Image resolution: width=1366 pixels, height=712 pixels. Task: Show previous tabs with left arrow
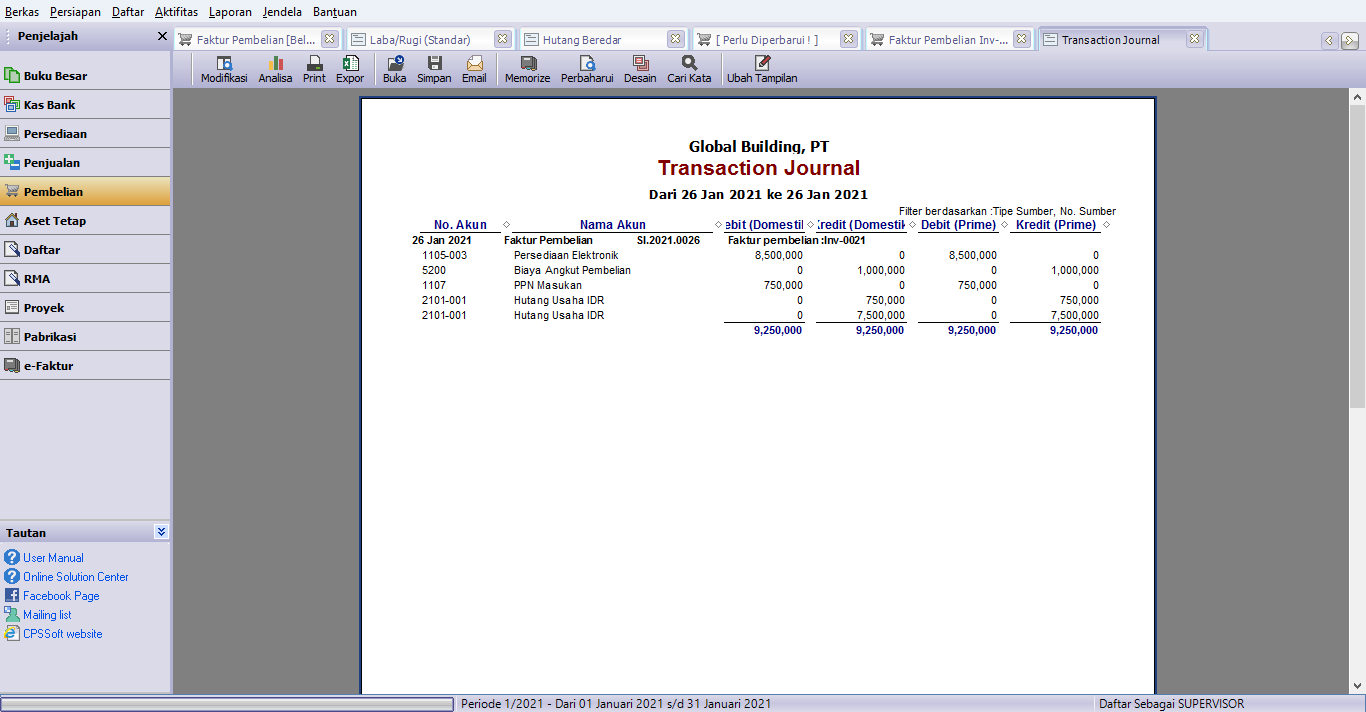click(x=1329, y=41)
